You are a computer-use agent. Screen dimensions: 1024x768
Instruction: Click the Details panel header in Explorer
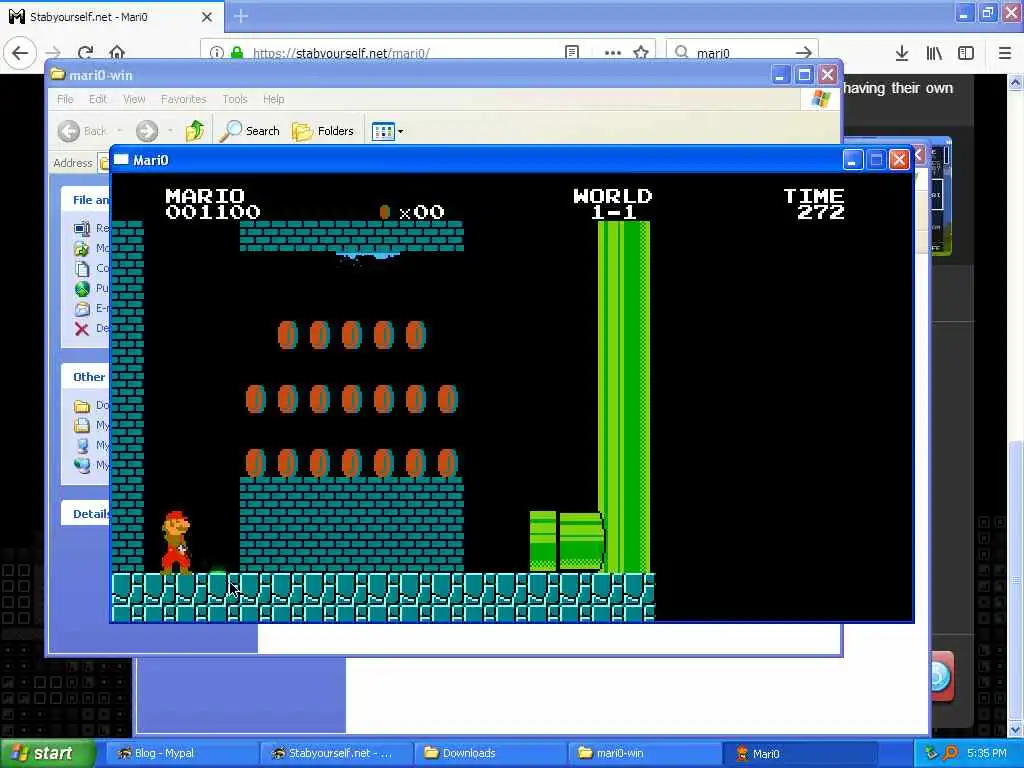(x=86, y=513)
